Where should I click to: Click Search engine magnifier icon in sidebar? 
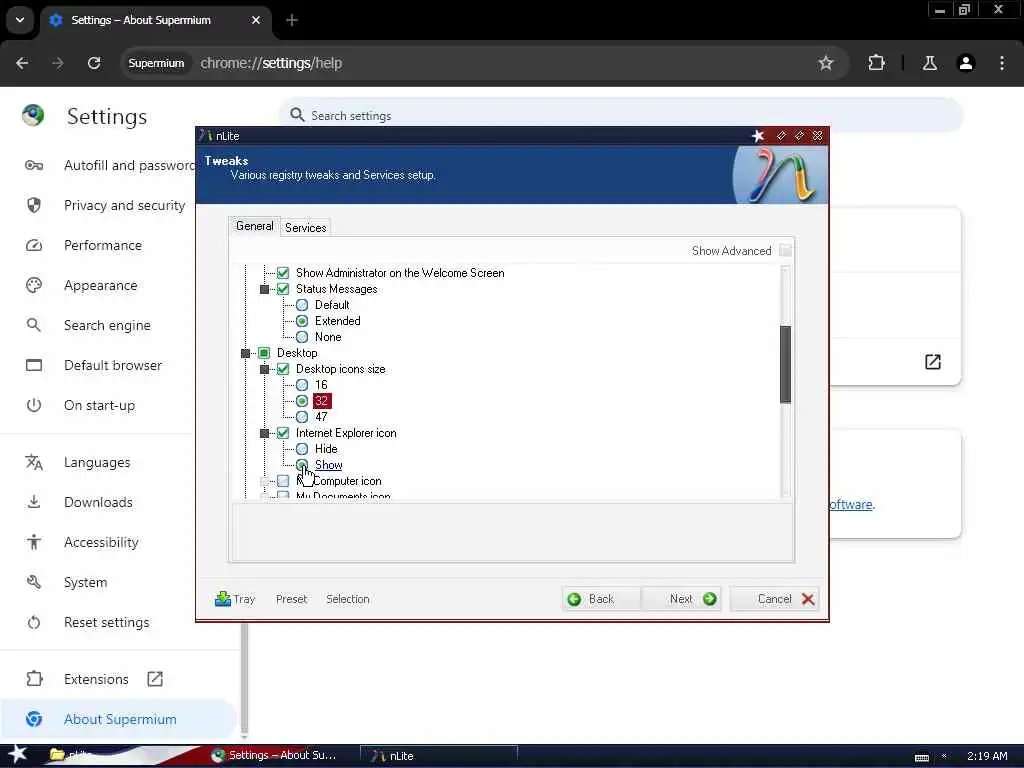tap(34, 325)
